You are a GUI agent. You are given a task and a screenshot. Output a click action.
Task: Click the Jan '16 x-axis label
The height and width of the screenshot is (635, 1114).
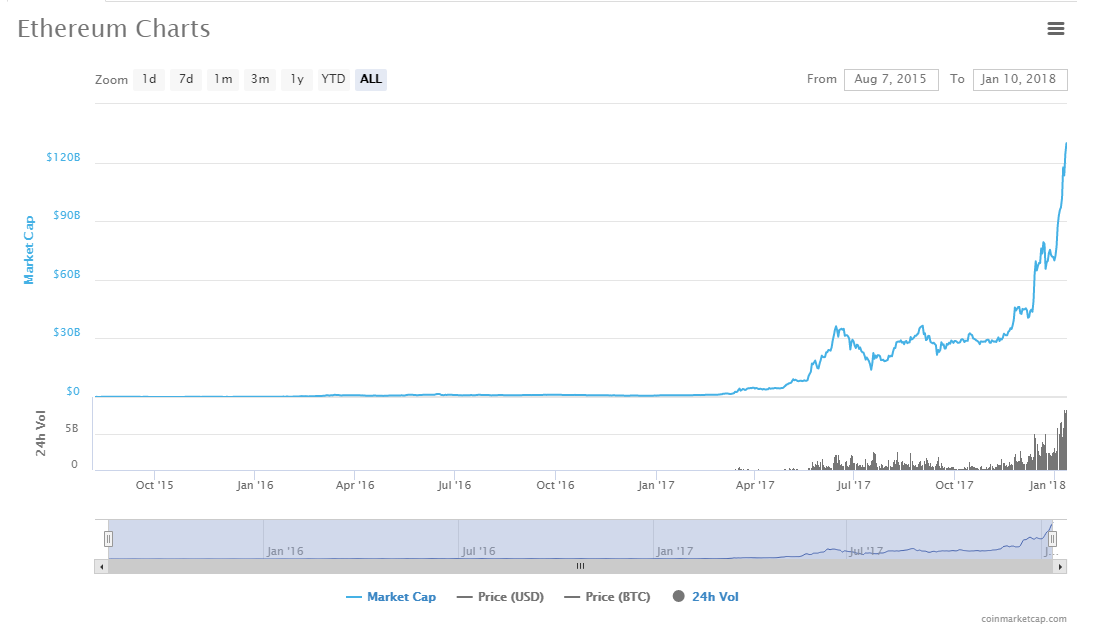coord(254,485)
